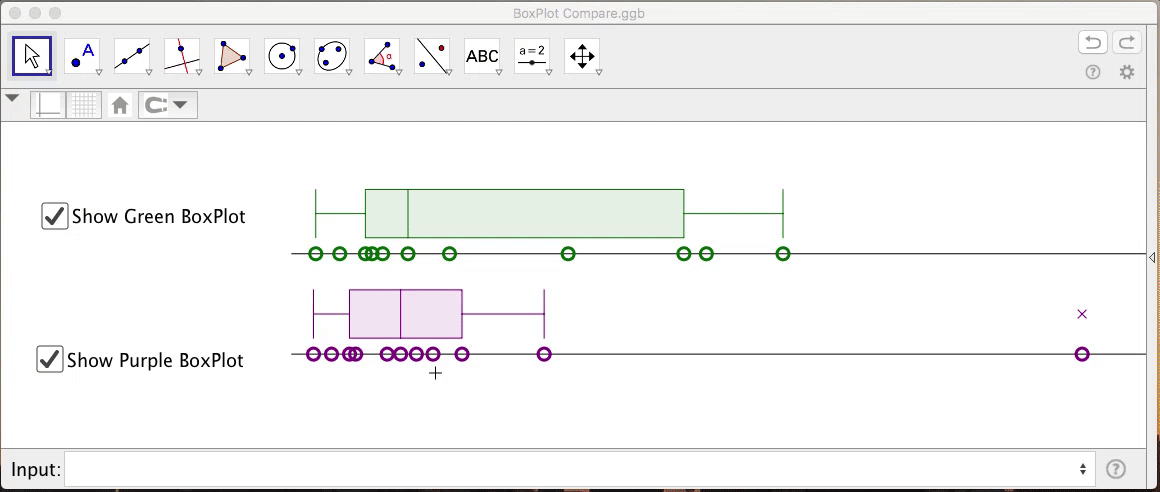This screenshot has width=1160, height=492.
Task: Click the 'Show Green BoxPlot' label text
Action: (159, 217)
